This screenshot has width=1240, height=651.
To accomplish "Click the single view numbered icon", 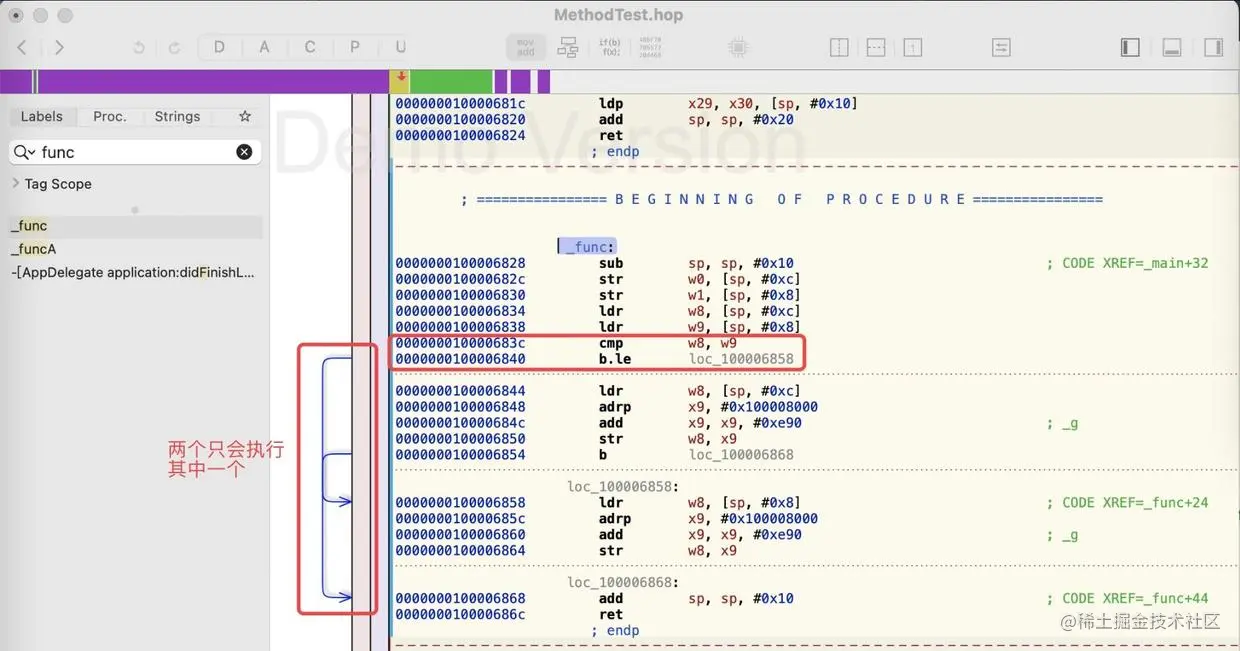I will 912,47.
